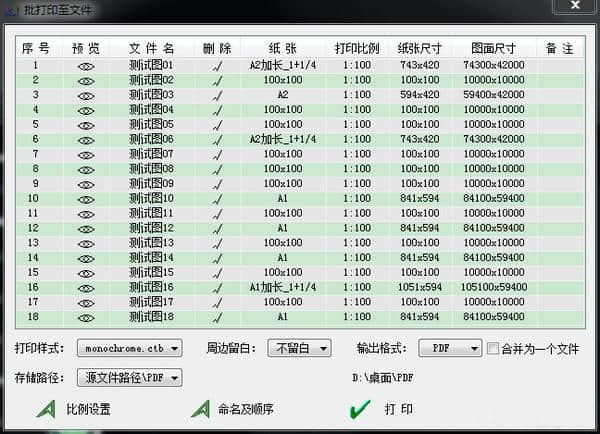This screenshot has width=600, height=434.
Task: Click 命名及顺序 button
Action: (233, 409)
